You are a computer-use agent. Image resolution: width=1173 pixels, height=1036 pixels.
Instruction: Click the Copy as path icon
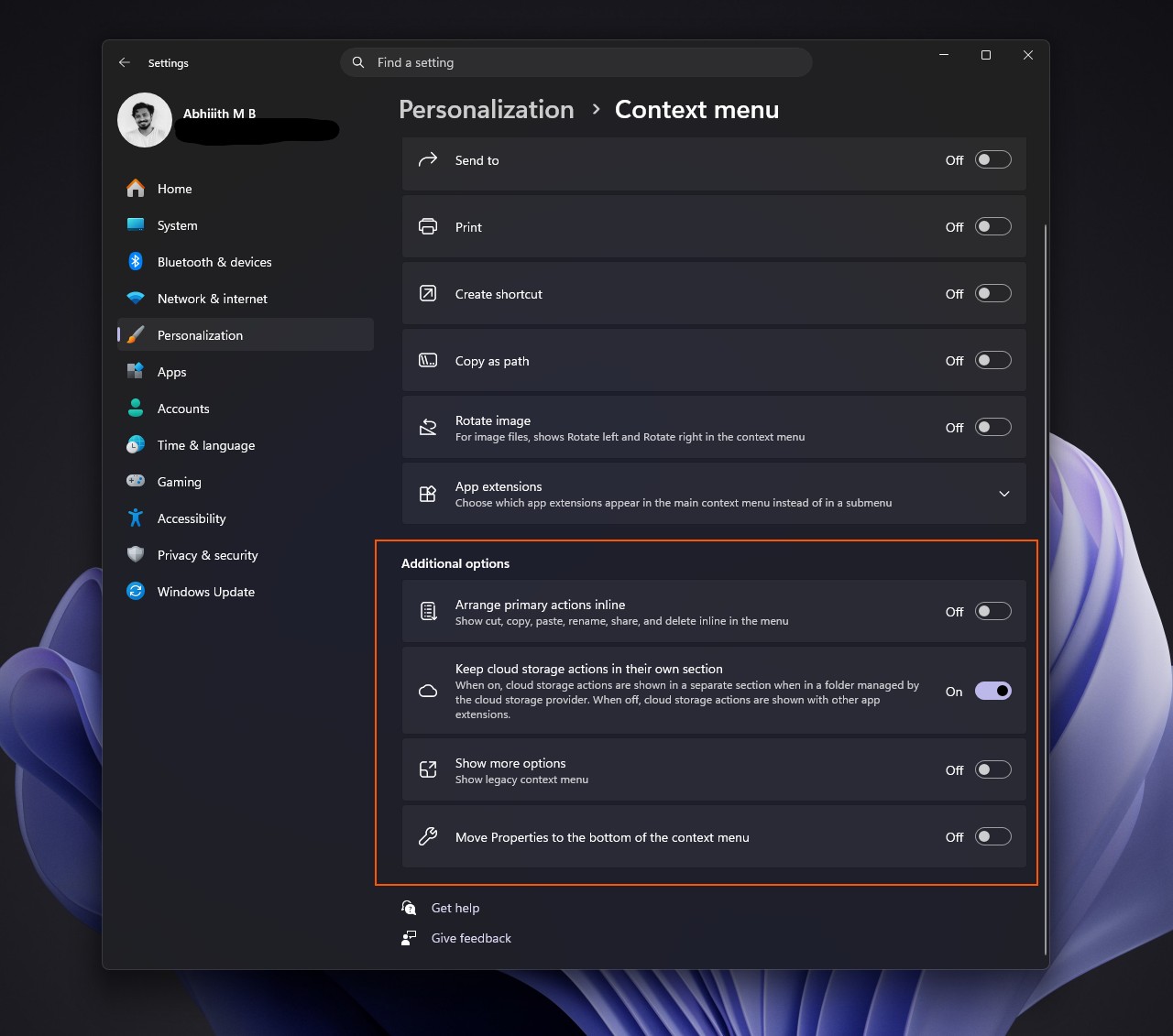(428, 360)
